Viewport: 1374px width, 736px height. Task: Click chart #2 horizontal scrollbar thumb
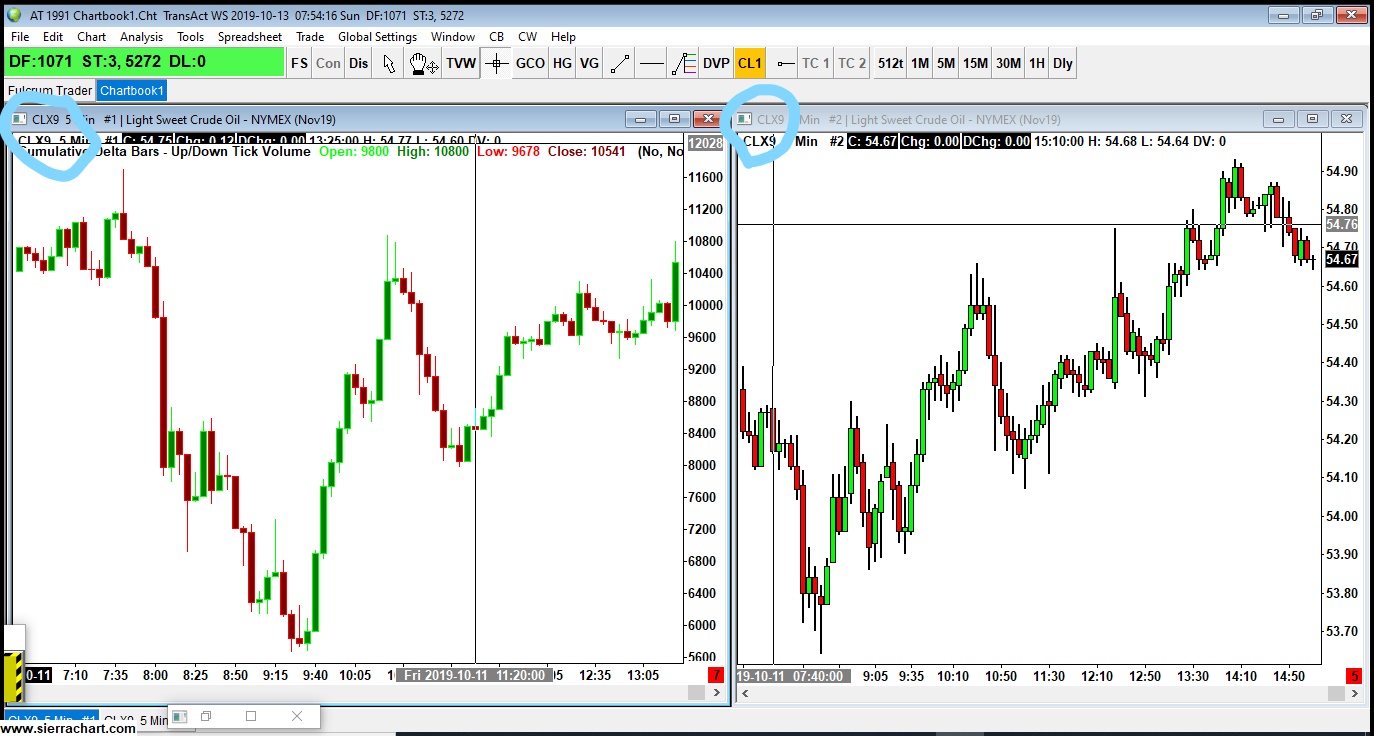(x=1334, y=693)
